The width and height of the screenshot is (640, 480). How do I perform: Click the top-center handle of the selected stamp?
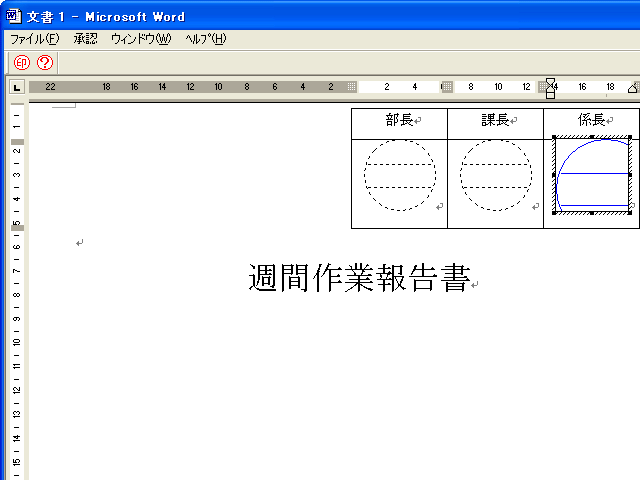[x=592, y=137]
